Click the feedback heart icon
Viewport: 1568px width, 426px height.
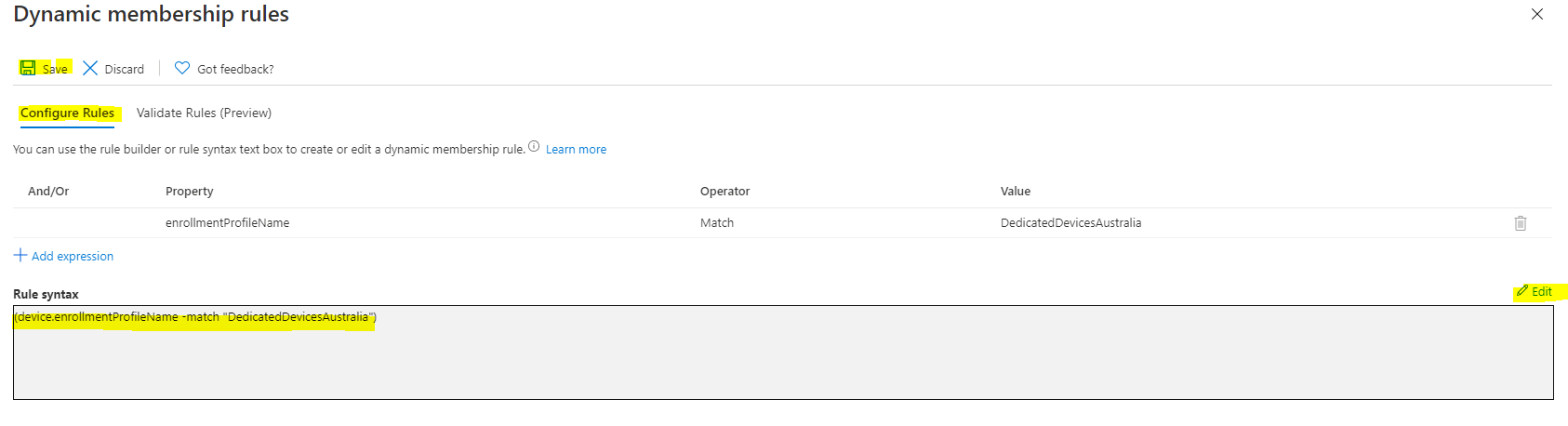[182, 68]
